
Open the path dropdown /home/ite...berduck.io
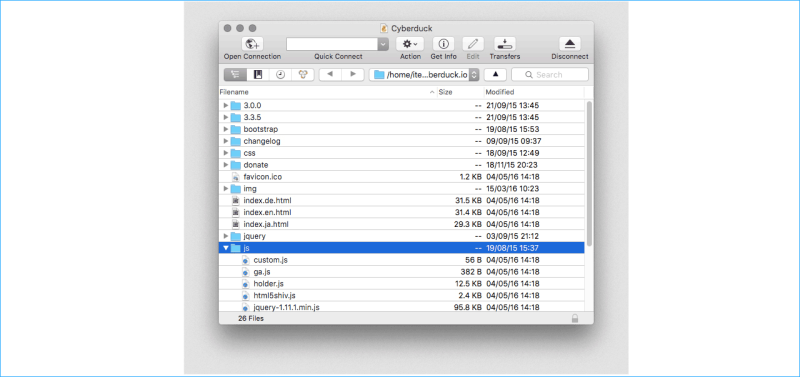(424, 74)
